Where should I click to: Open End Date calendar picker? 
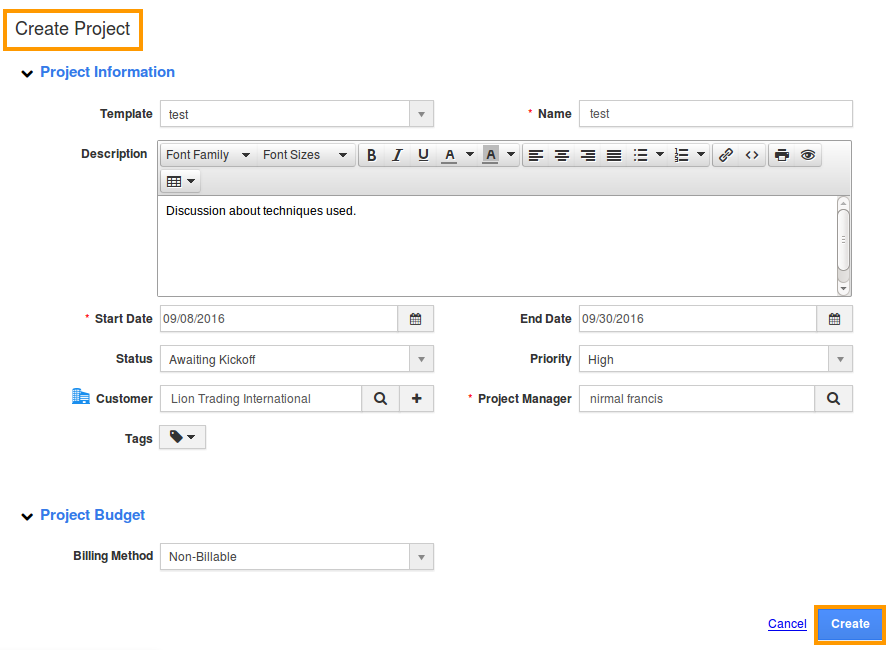coord(834,319)
